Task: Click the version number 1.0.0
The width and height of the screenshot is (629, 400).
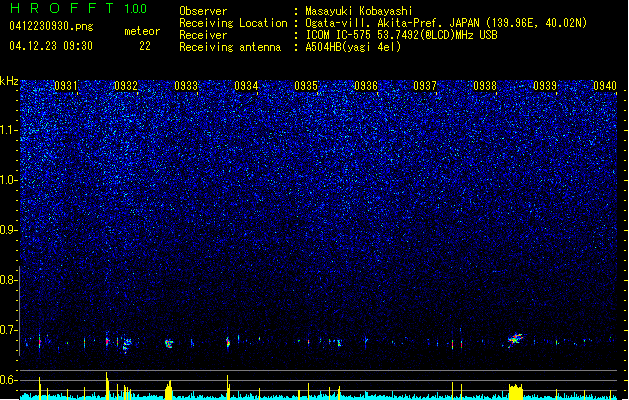Action: 136,8
